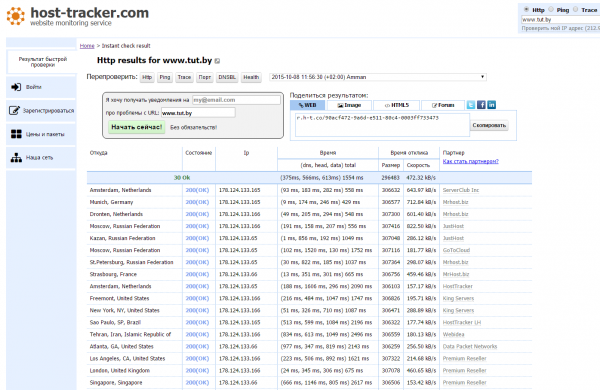This screenshot has width=600, height=390.
Task: Recheck using the DNSBL button
Action: pos(227,77)
